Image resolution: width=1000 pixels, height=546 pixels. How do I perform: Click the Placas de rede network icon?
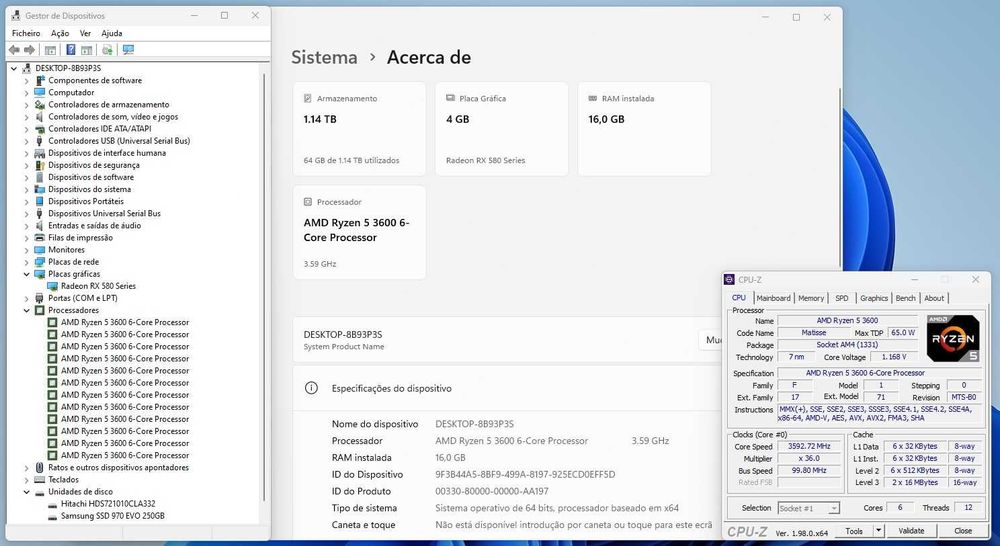coord(40,262)
